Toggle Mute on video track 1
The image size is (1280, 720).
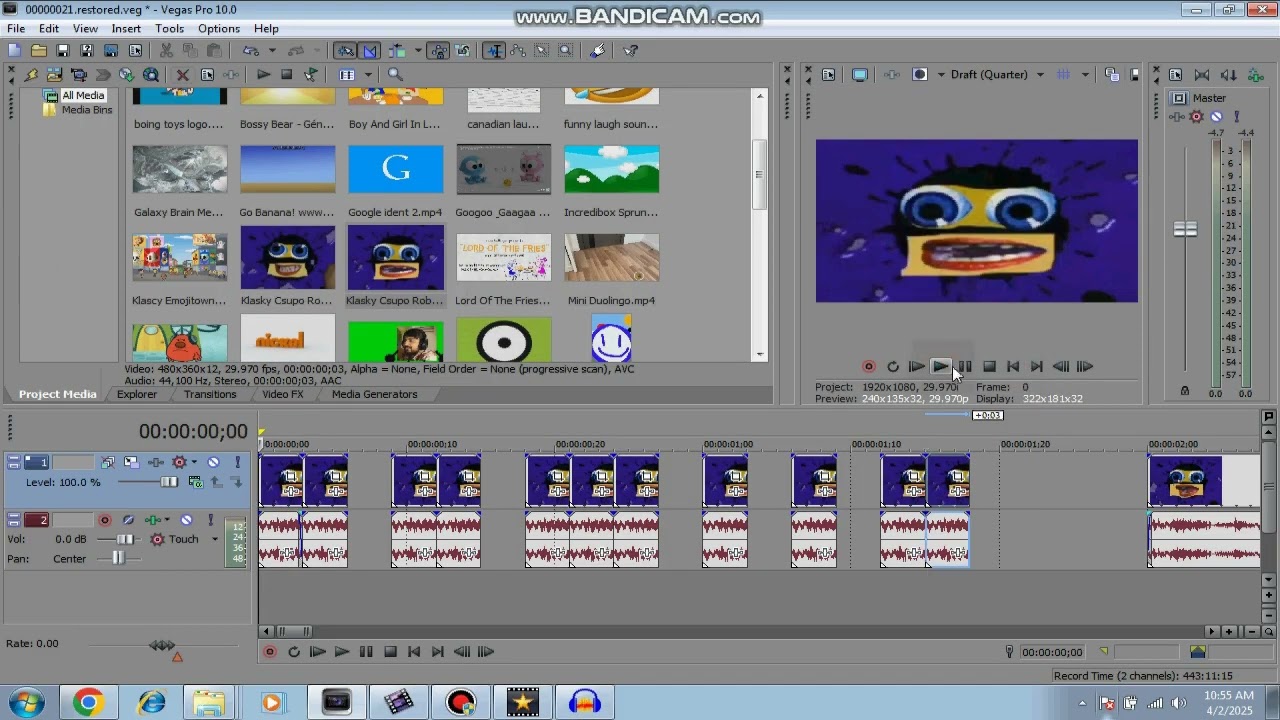(x=213, y=462)
